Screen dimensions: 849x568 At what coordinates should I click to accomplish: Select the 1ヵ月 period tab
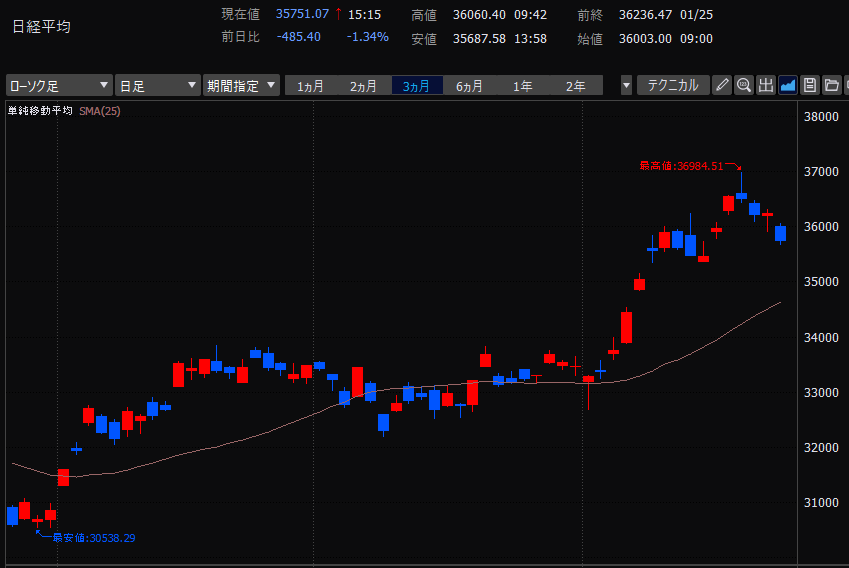pos(311,86)
